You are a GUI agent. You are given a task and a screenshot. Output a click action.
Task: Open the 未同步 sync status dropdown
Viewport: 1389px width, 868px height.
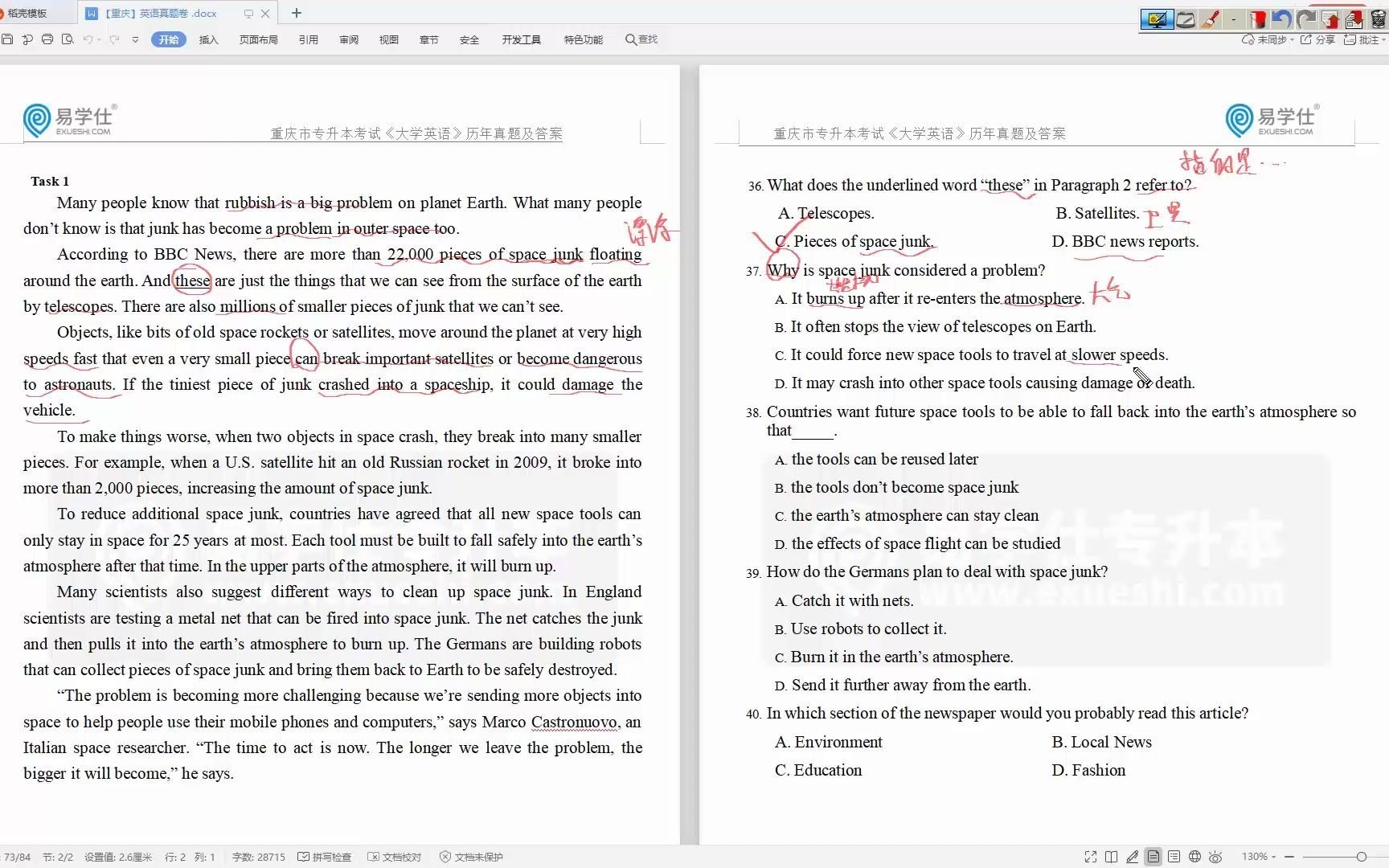(1268, 39)
